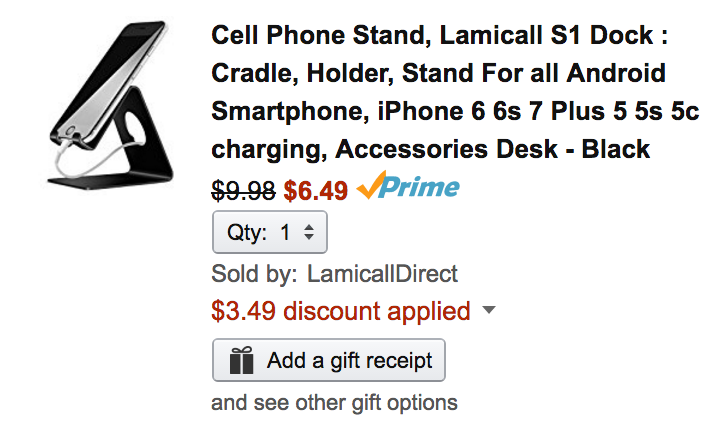Click the crossed-out $9.98 list price
Screen dimensions: 718x434
(244, 189)
